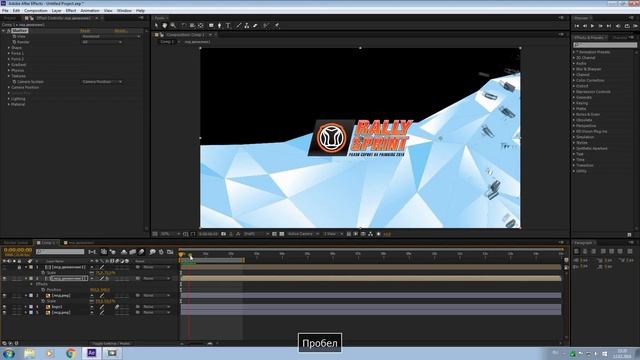Open the composition mini-flowchart in timeline

point(93,252)
